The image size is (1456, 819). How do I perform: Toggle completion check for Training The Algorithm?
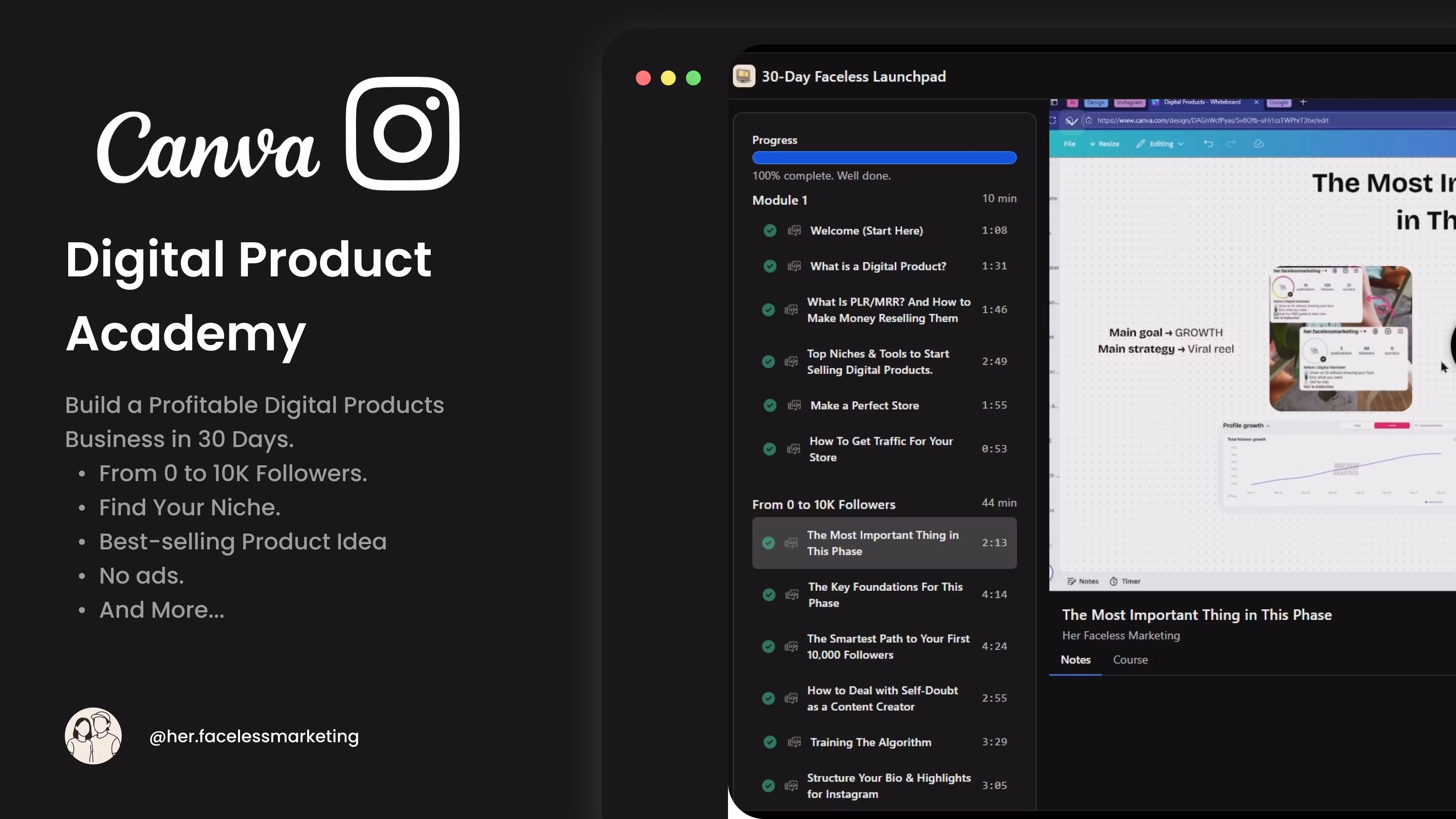coord(770,742)
